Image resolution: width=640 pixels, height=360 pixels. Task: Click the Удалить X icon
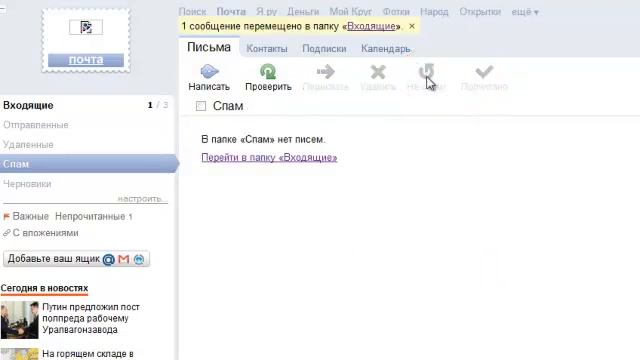(x=378, y=72)
